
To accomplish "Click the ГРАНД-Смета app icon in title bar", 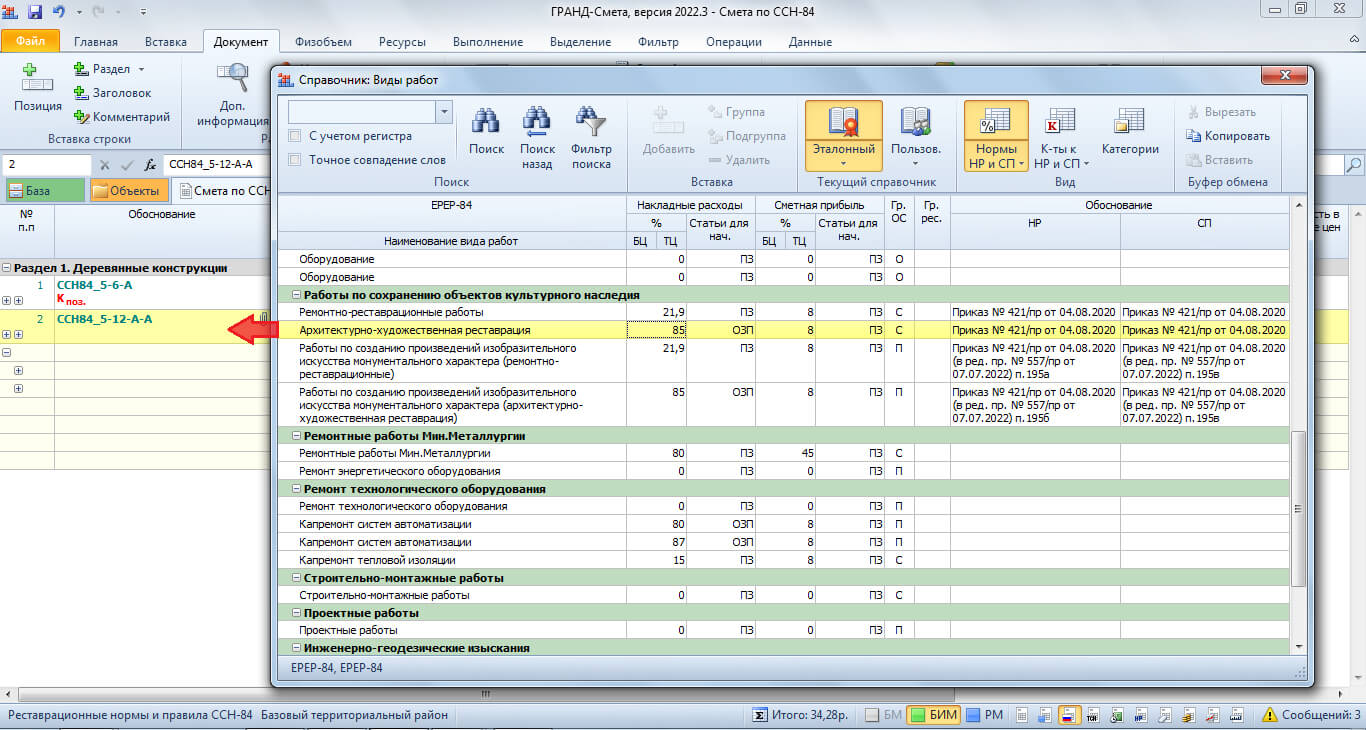I will pyautogui.click(x=11, y=12).
